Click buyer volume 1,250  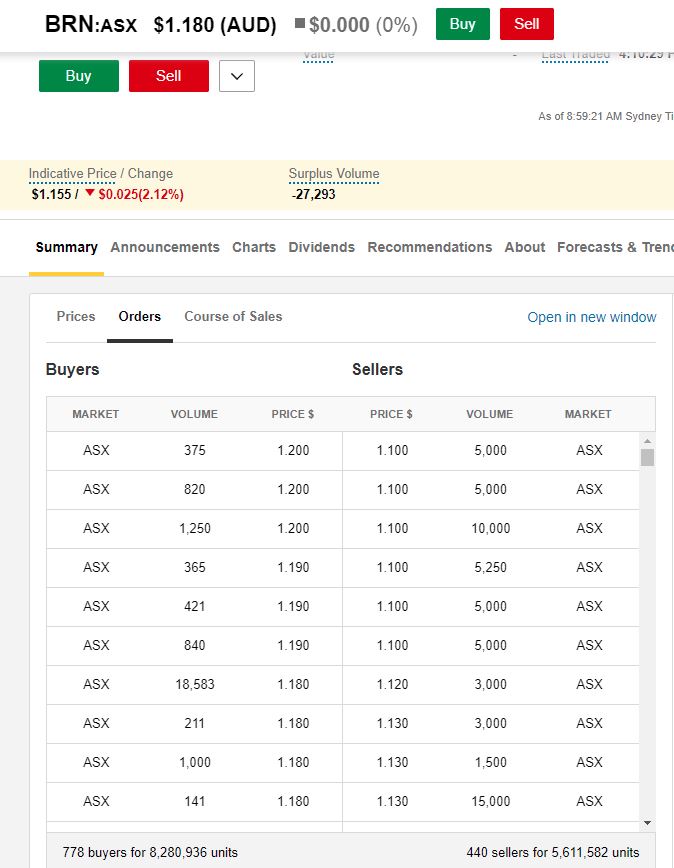pos(195,529)
